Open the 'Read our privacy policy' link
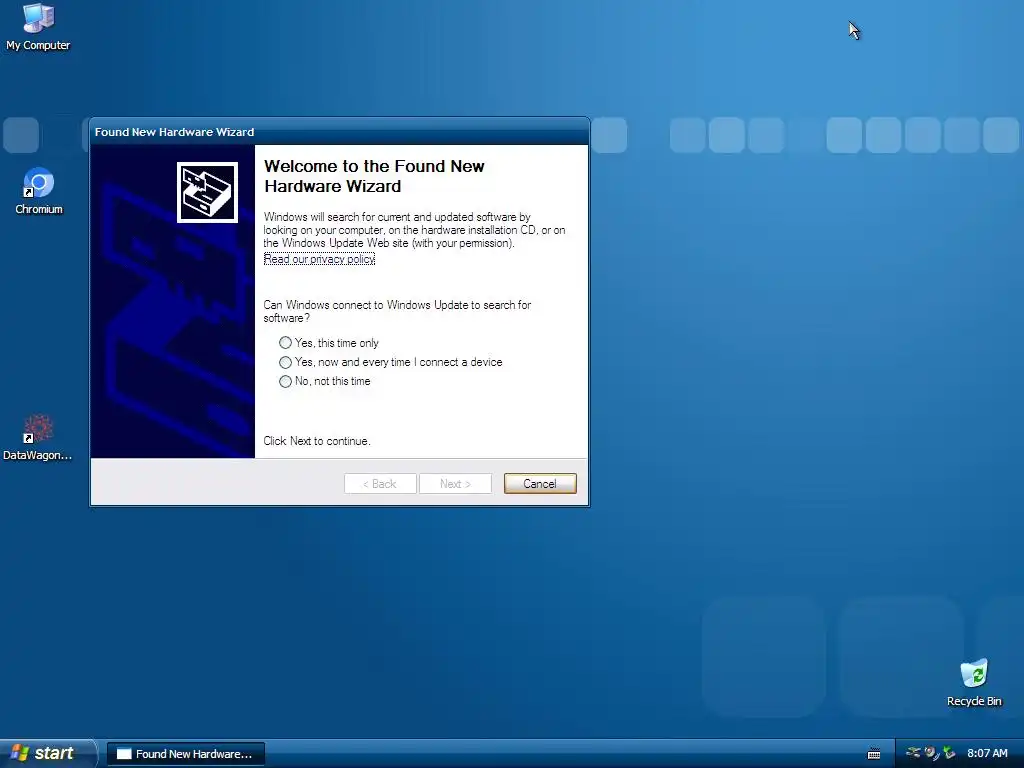This screenshot has height=768, width=1024. tap(319, 259)
